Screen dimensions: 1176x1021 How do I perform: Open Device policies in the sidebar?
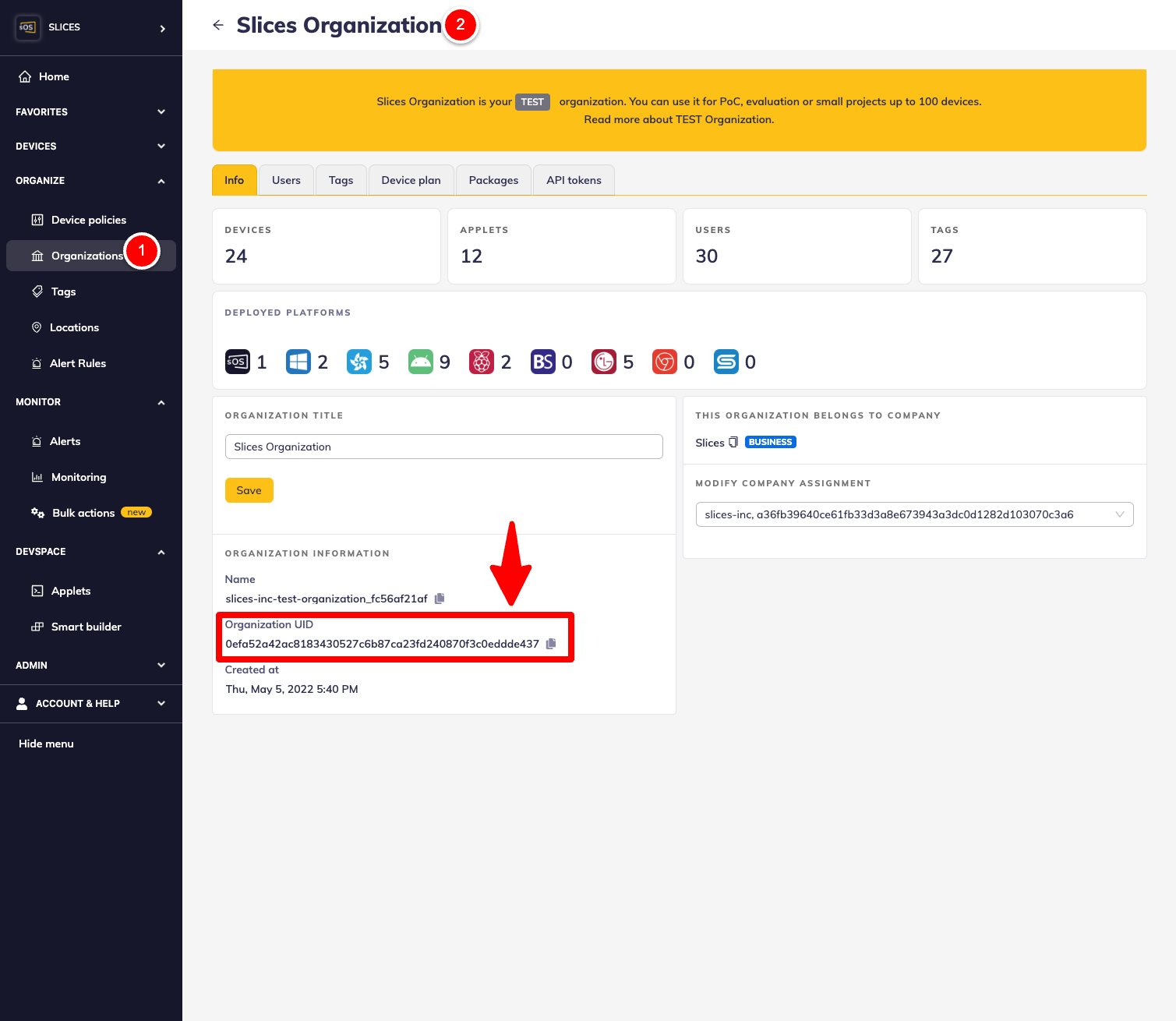(x=88, y=220)
